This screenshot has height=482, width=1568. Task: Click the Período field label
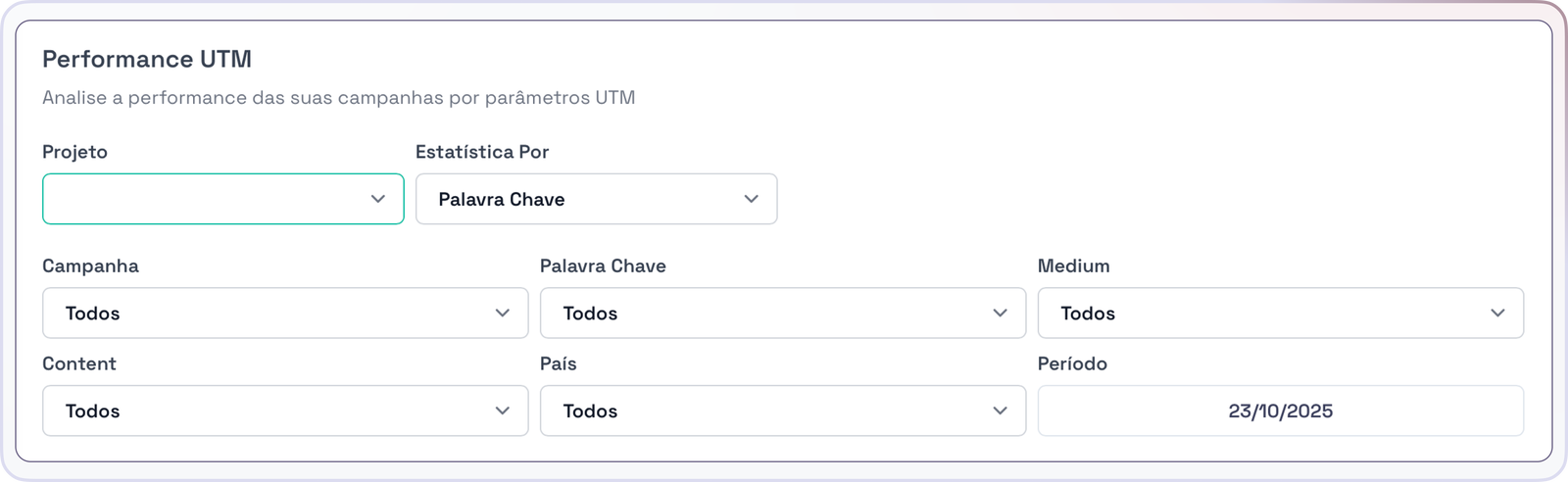1072,363
